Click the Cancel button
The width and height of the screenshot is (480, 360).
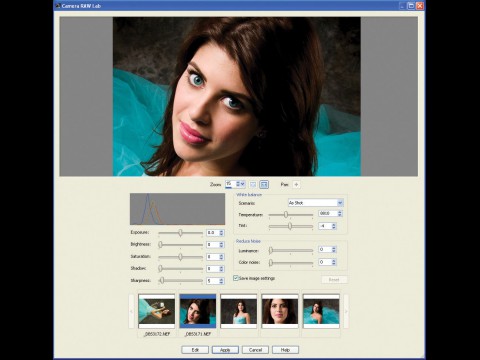(255, 350)
